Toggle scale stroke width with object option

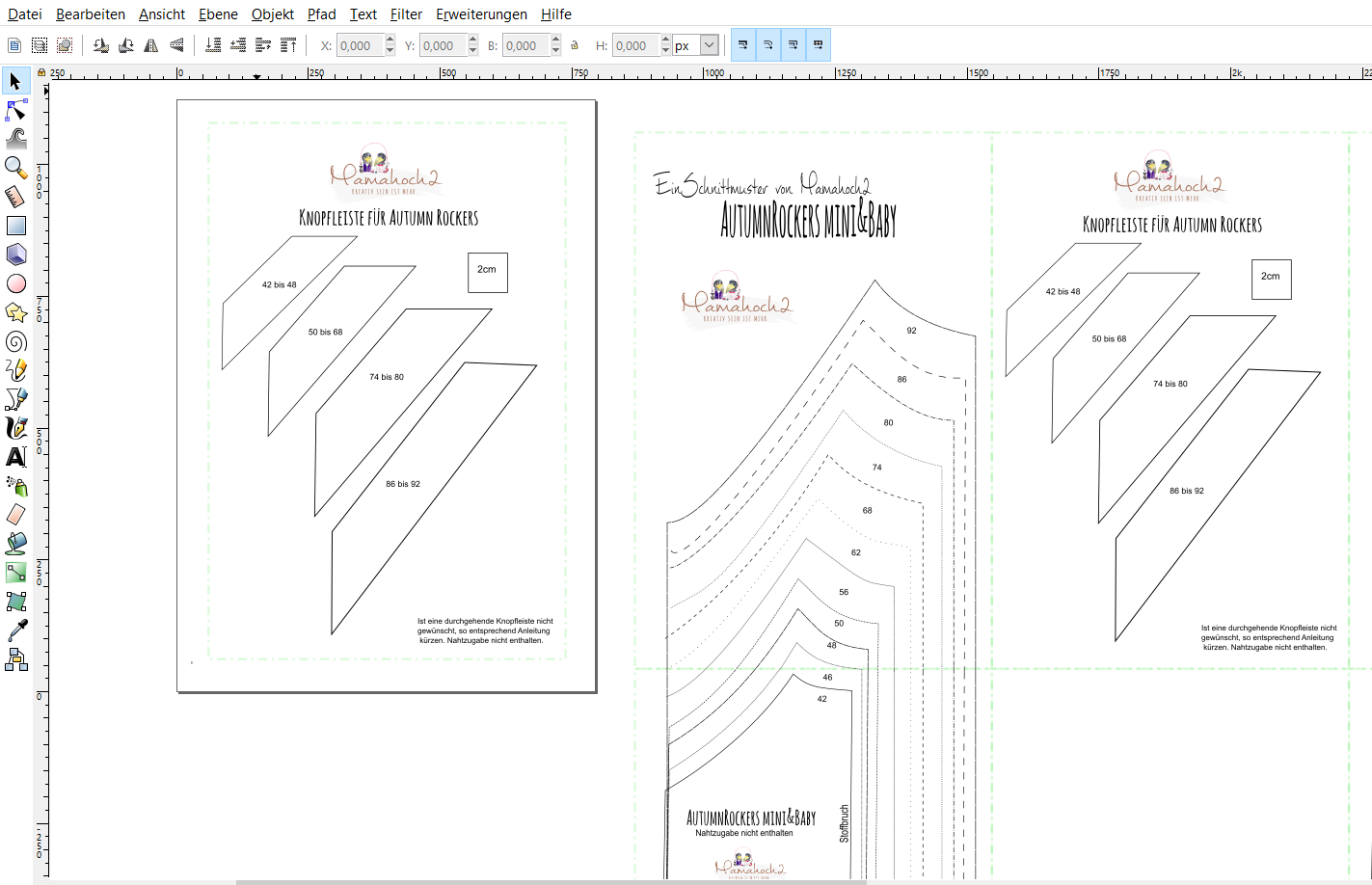coord(742,45)
